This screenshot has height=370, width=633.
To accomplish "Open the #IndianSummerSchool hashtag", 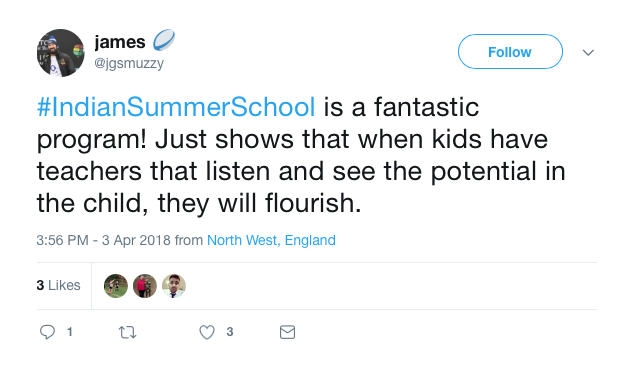I will click(x=176, y=107).
